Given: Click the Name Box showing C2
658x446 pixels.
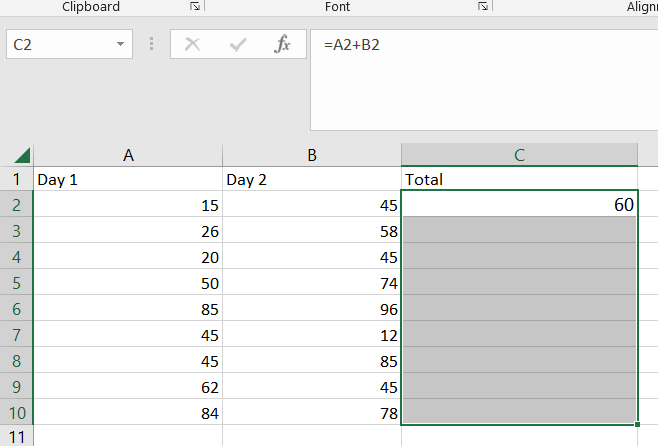Looking at the screenshot, I should click(60, 44).
